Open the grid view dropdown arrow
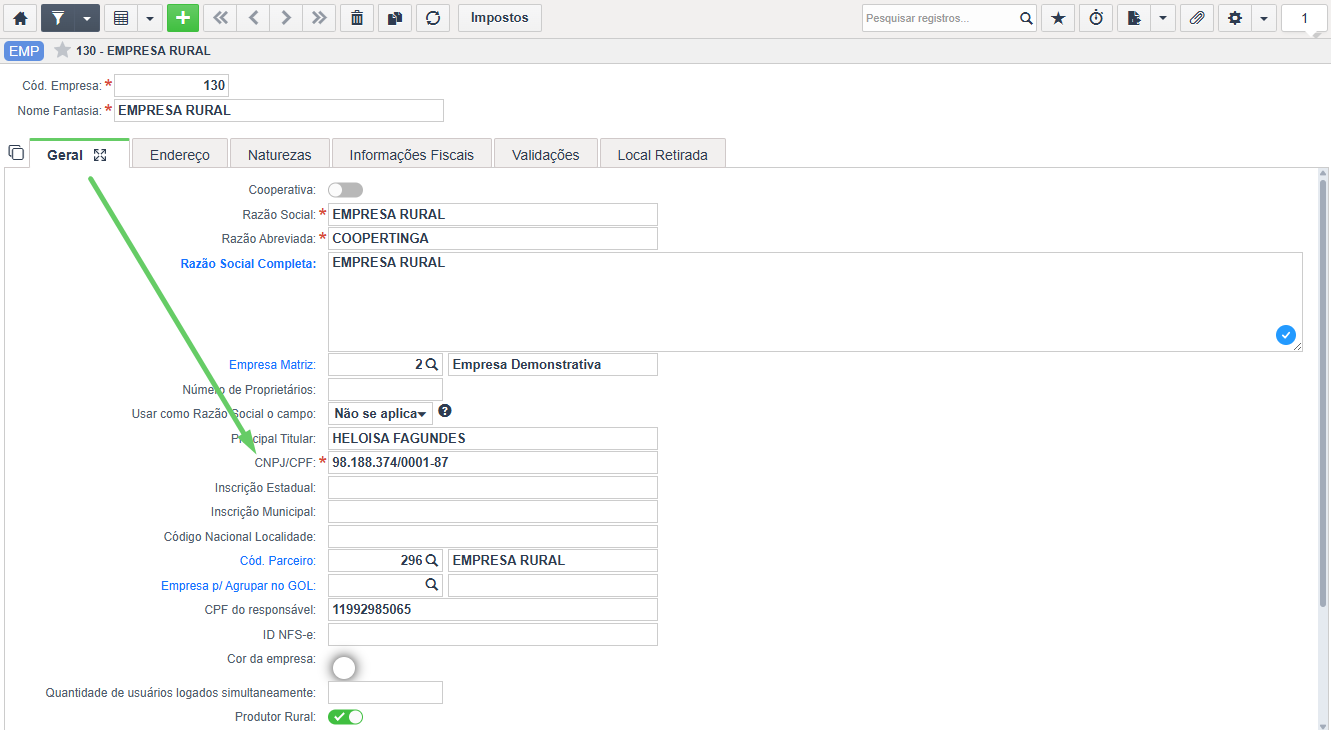The width and height of the screenshot is (1331, 730). [150, 18]
